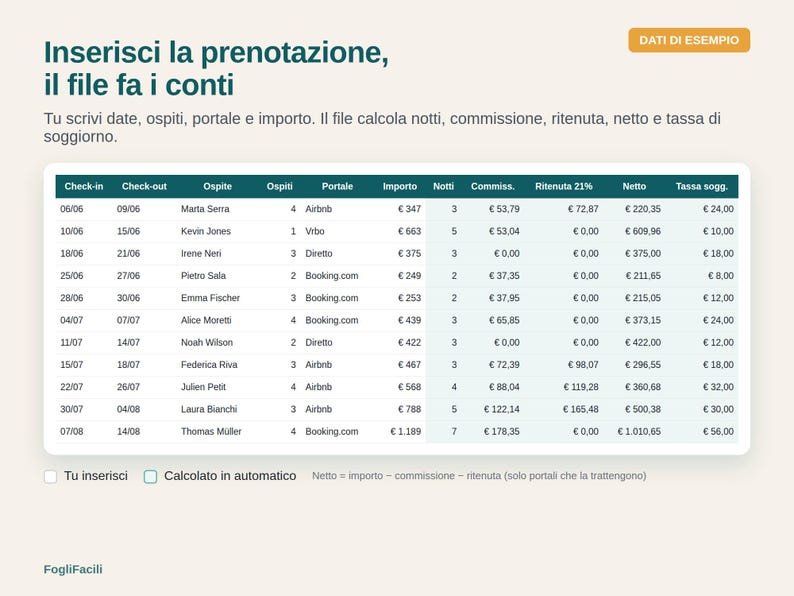Click the ritenuta value € 72,87

point(583,209)
